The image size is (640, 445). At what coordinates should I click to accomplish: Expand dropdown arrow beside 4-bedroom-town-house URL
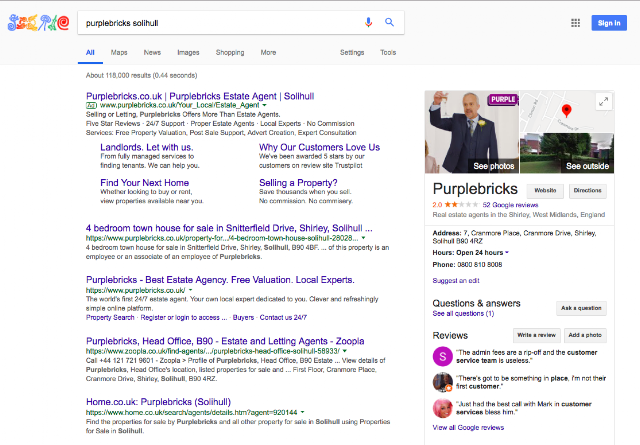coord(363,238)
